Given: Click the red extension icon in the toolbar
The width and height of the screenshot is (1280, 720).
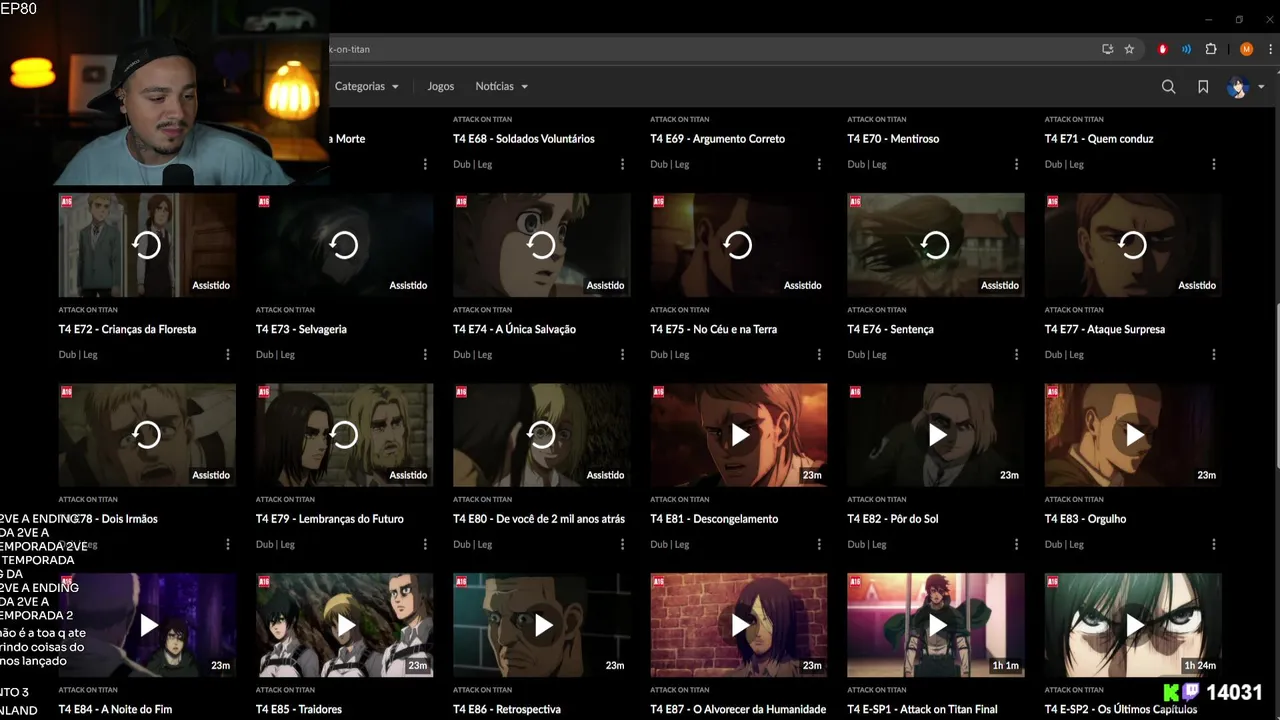Looking at the screenshot, I should 1162,49.
